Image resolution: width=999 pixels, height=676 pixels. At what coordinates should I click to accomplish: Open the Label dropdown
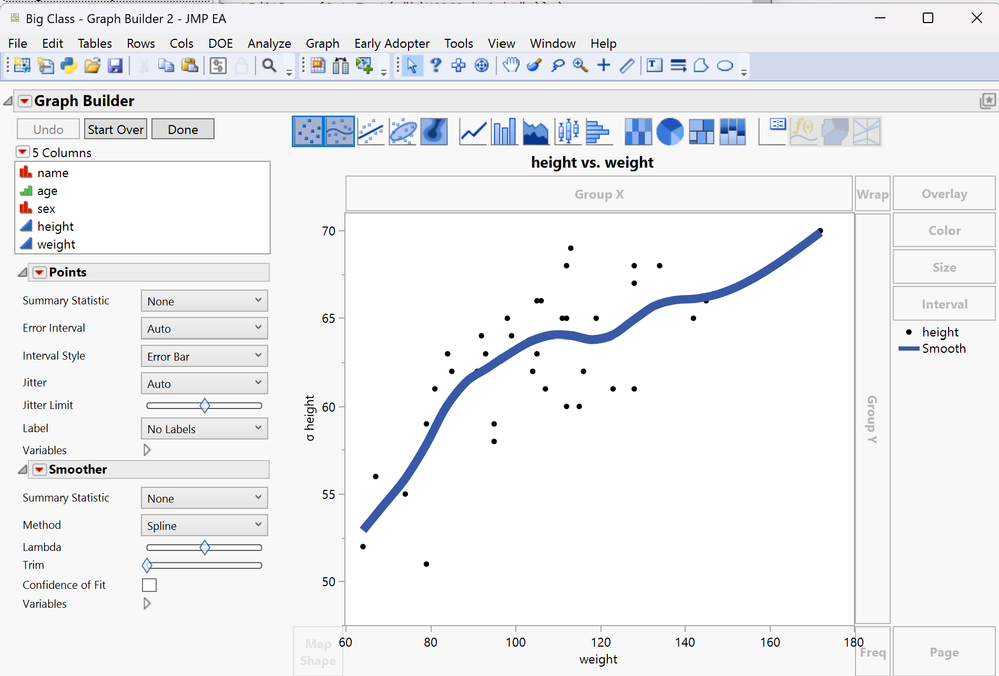(204, 429)
